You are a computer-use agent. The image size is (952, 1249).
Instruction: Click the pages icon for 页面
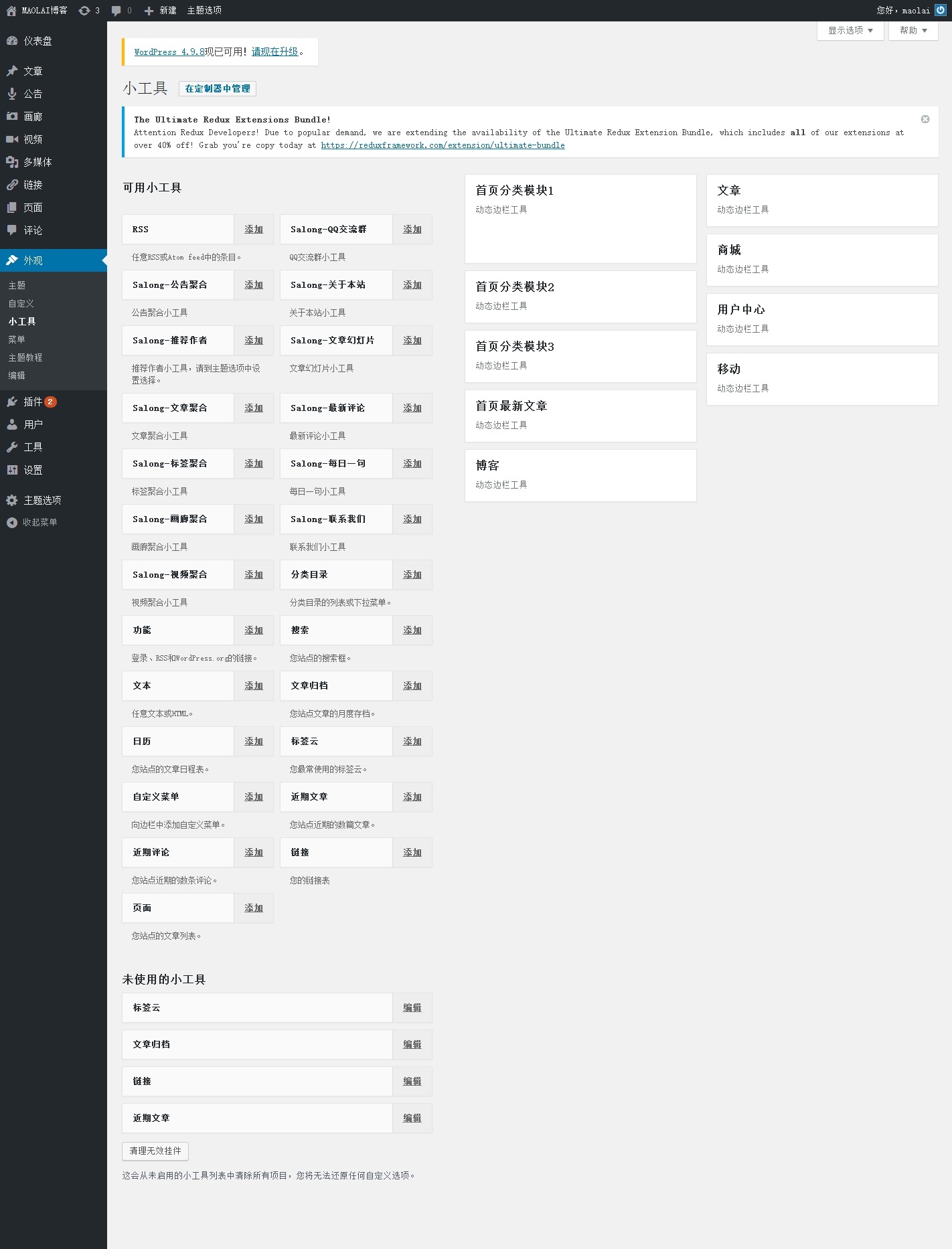coord(12,207)
